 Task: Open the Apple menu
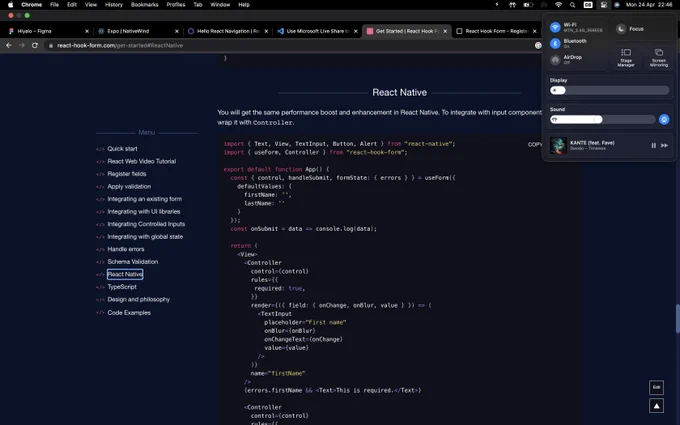click(x=10, y=5)
